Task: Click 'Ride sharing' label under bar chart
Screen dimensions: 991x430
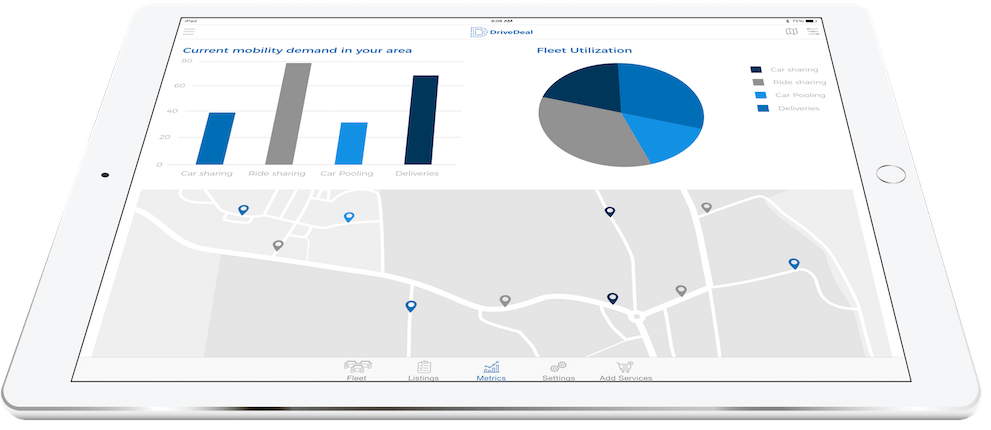Action: point(277,173)
